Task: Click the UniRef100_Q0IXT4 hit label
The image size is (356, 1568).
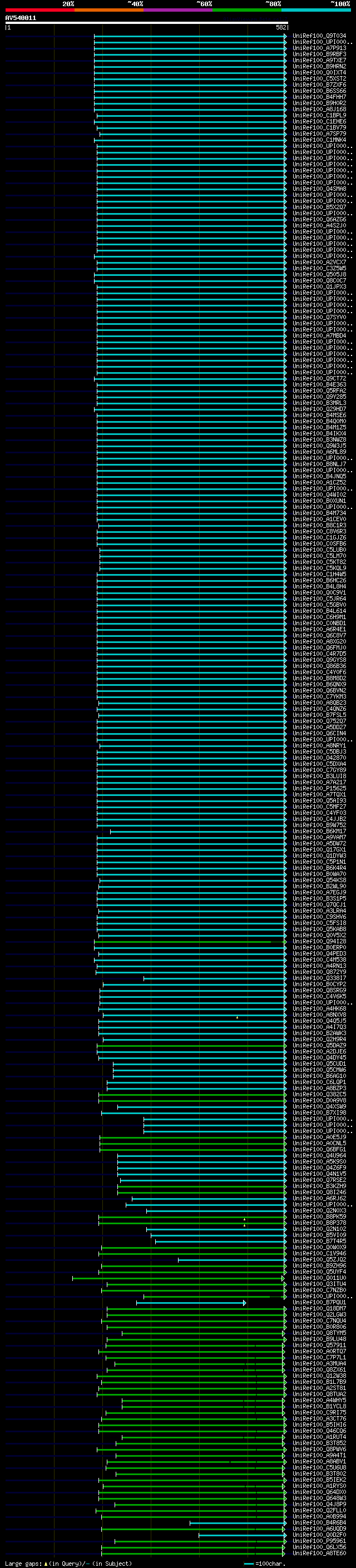Action: (319, 72)
